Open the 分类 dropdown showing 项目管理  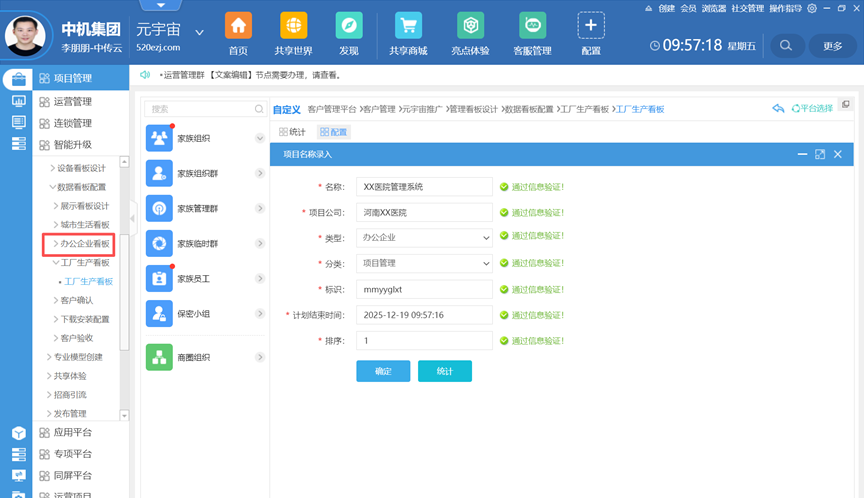pos(424,264)
